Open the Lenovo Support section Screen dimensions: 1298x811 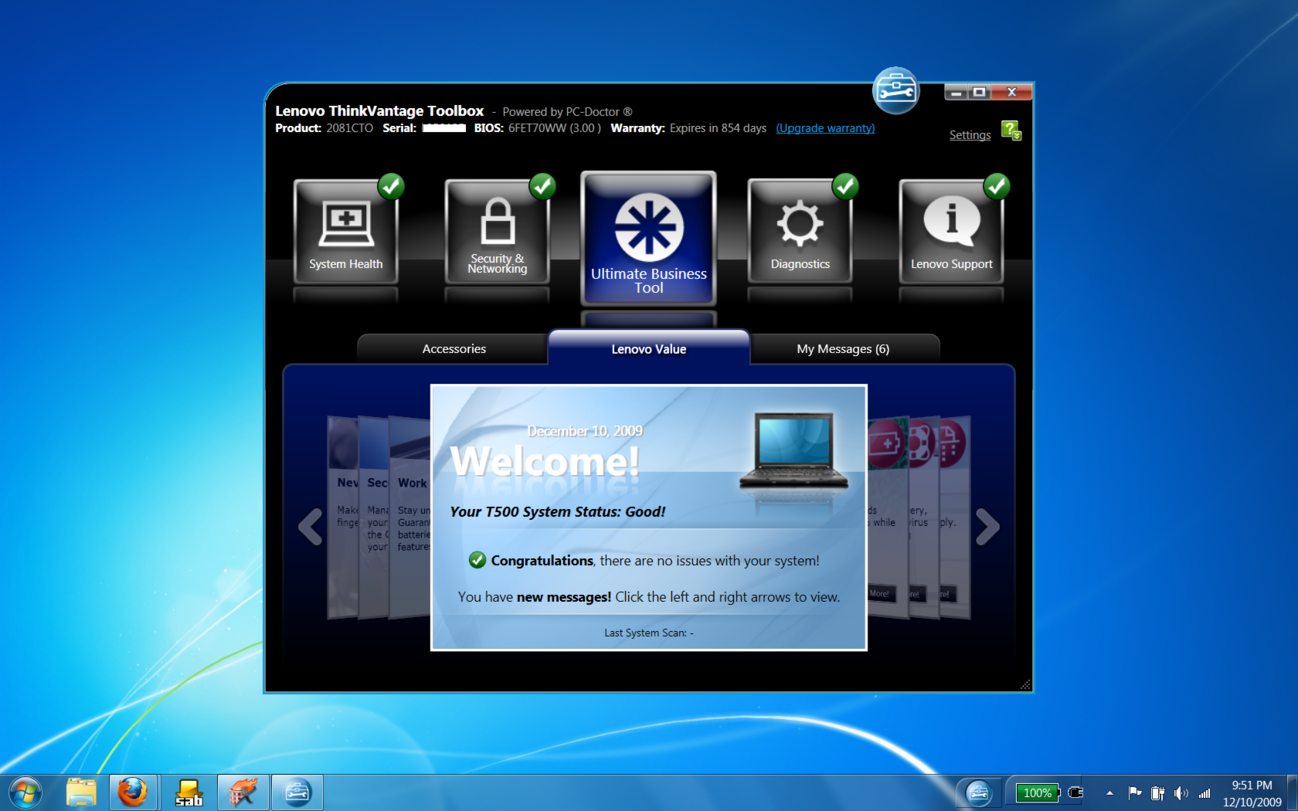(951, 231)
